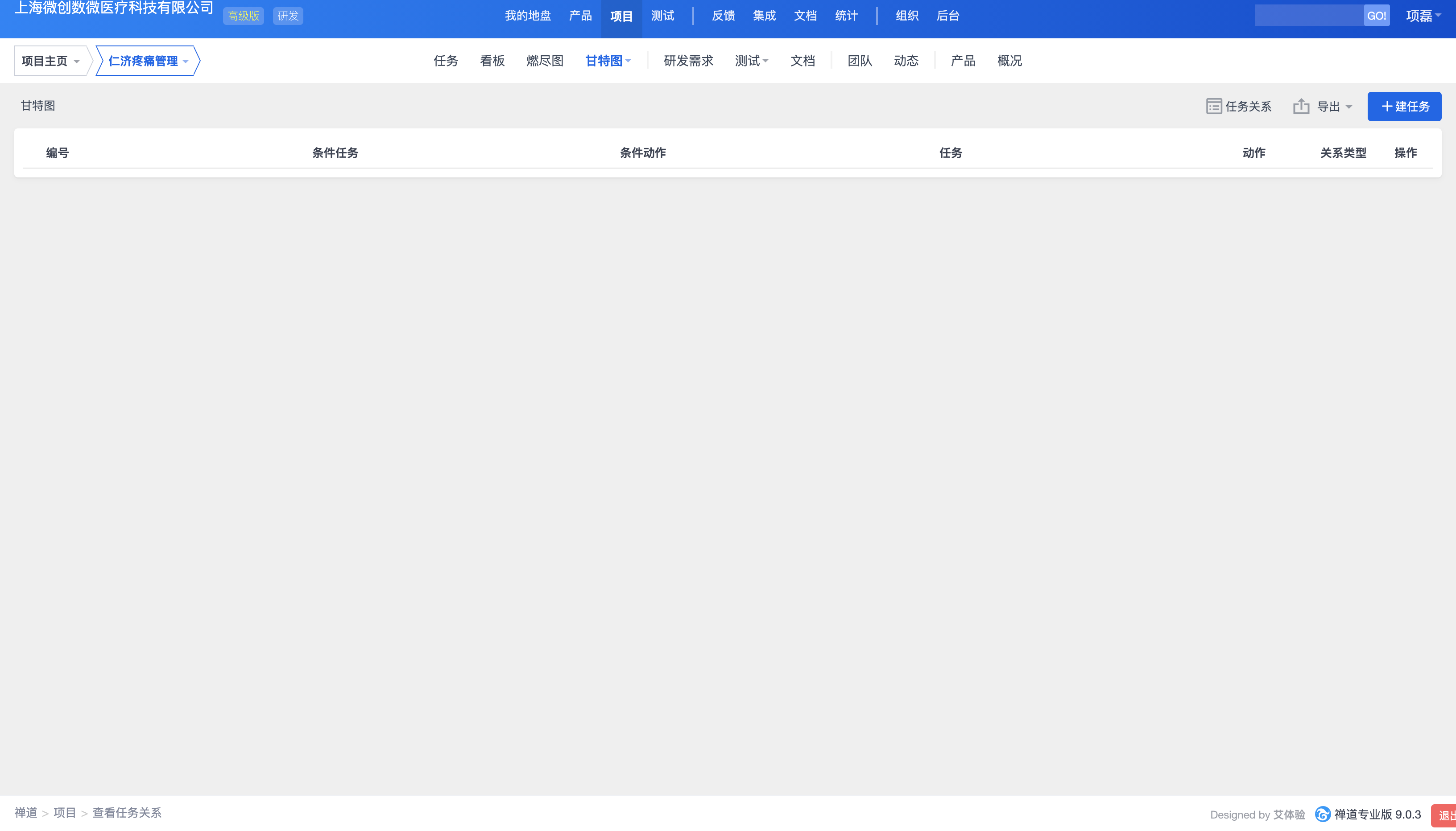Image resolution: width=1456 pixels, height=831 pixels.
Task: Click into the top search input field
Action: 1309,16
